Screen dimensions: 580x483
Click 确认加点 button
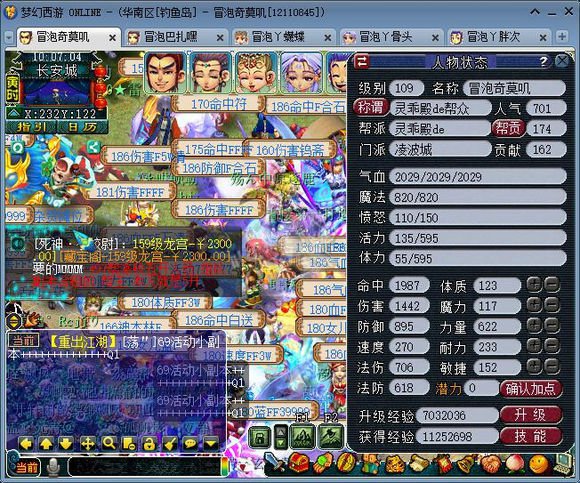tap(531, 389)
